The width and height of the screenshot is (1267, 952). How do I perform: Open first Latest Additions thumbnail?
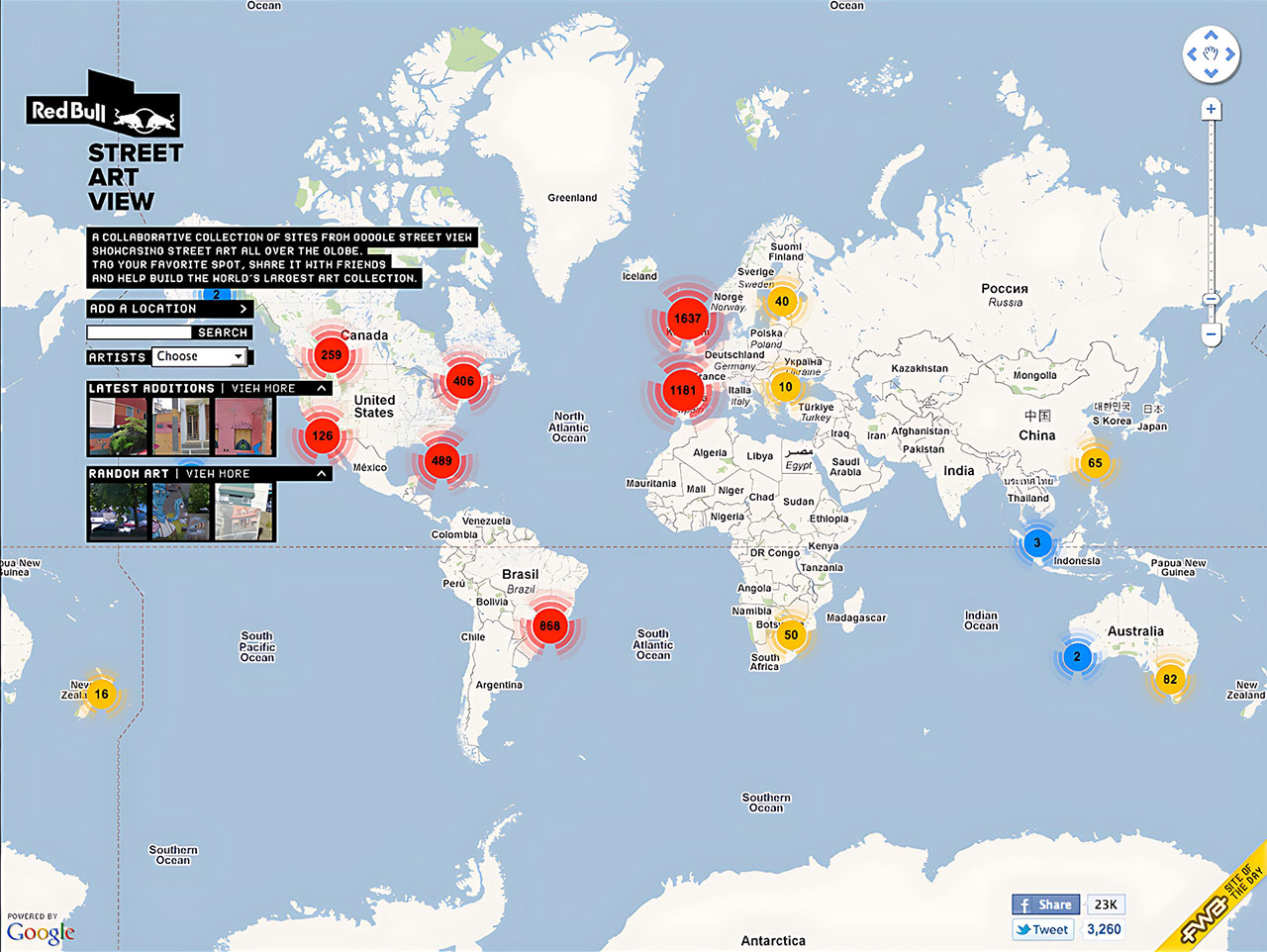118,427
